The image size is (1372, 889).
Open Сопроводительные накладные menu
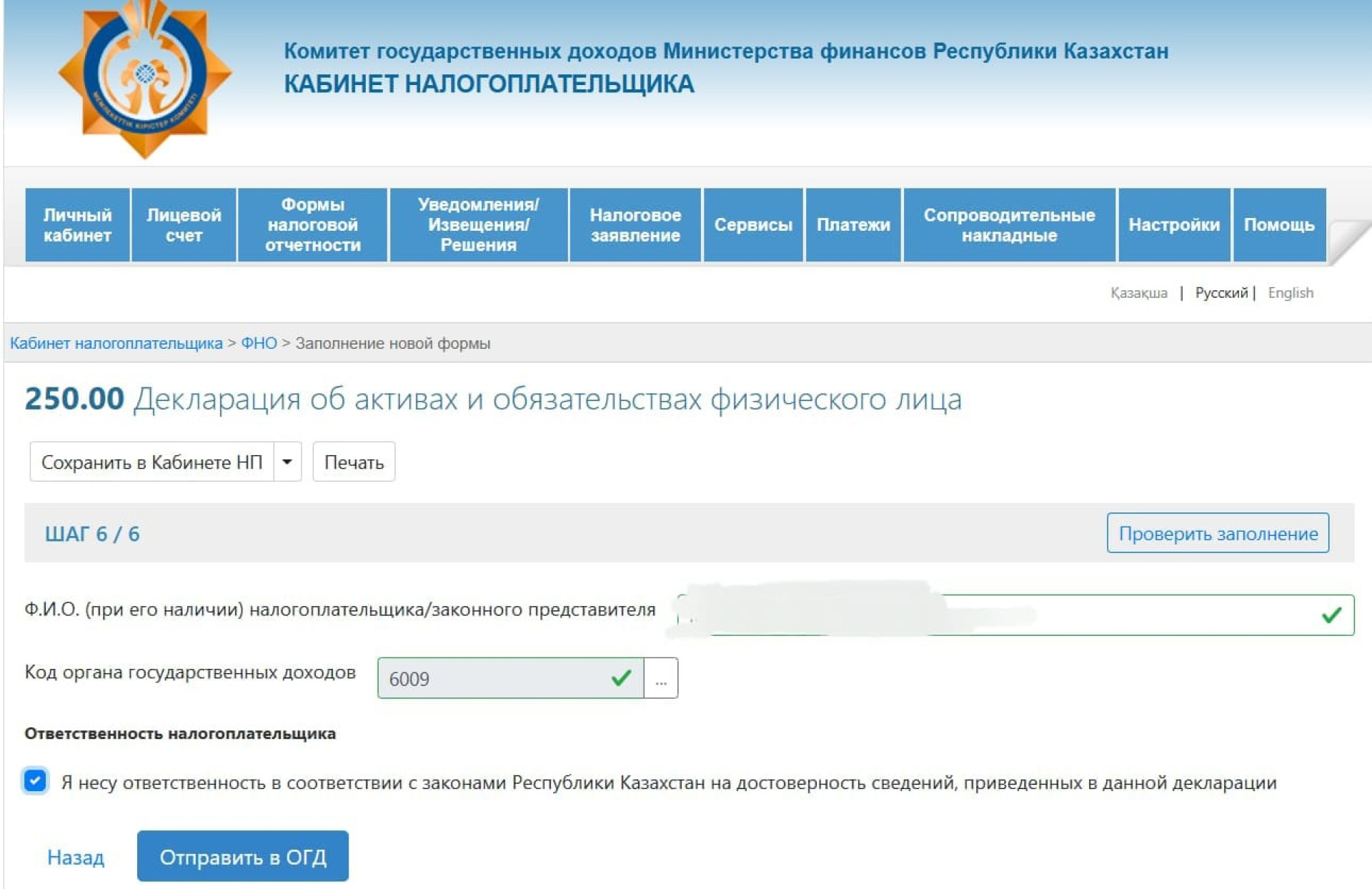(1009, 225)
